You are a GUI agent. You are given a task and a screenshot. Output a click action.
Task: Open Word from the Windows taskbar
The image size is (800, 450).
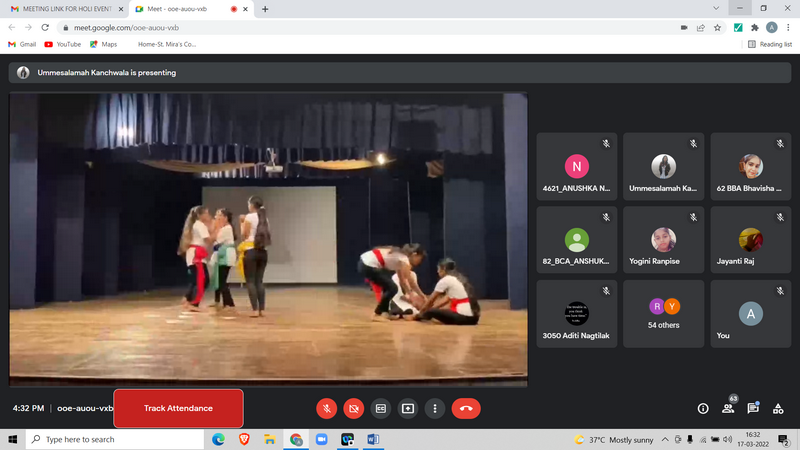[373, 439]
